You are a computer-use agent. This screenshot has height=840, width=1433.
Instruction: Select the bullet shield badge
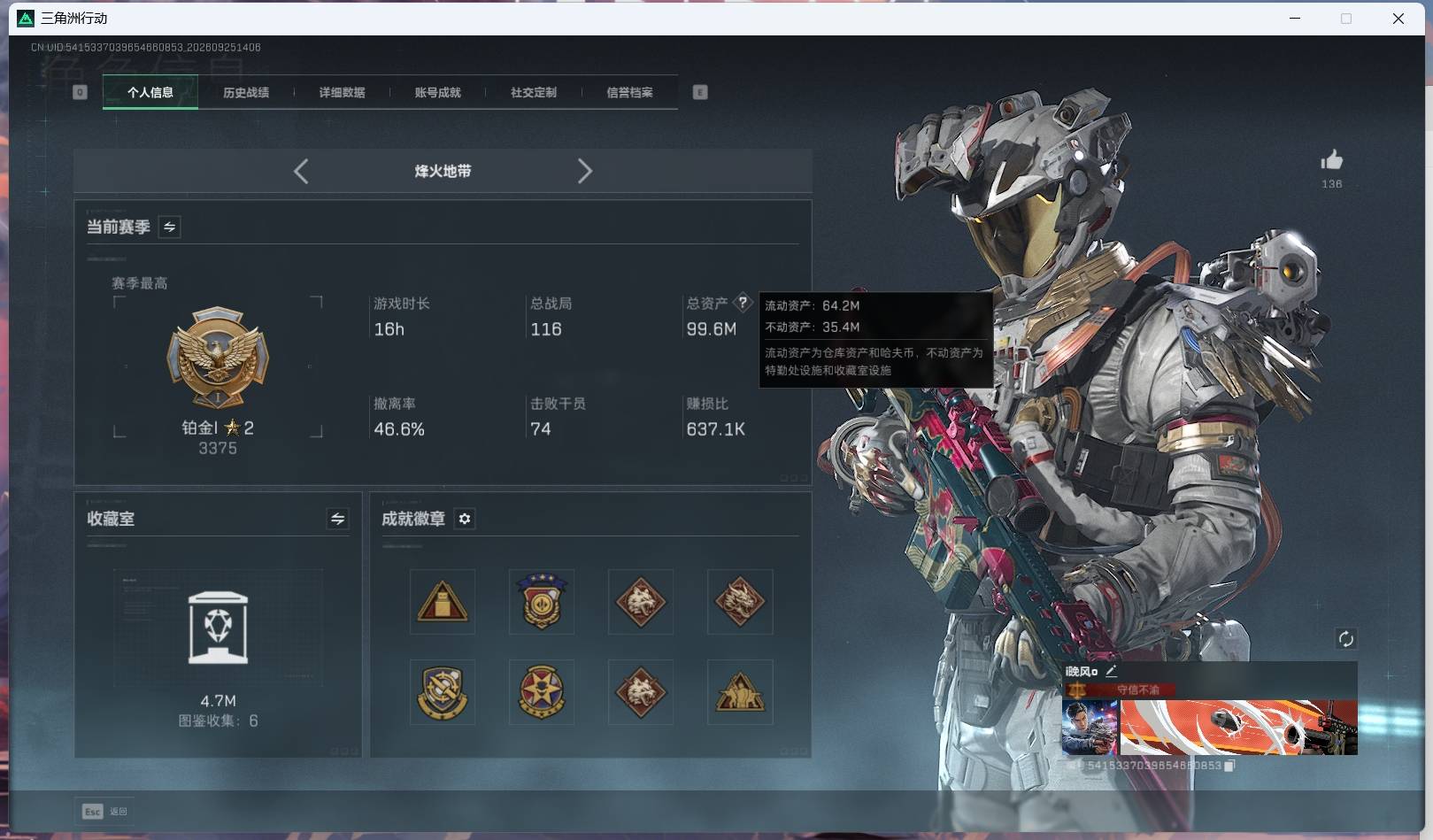coord(443,692)
